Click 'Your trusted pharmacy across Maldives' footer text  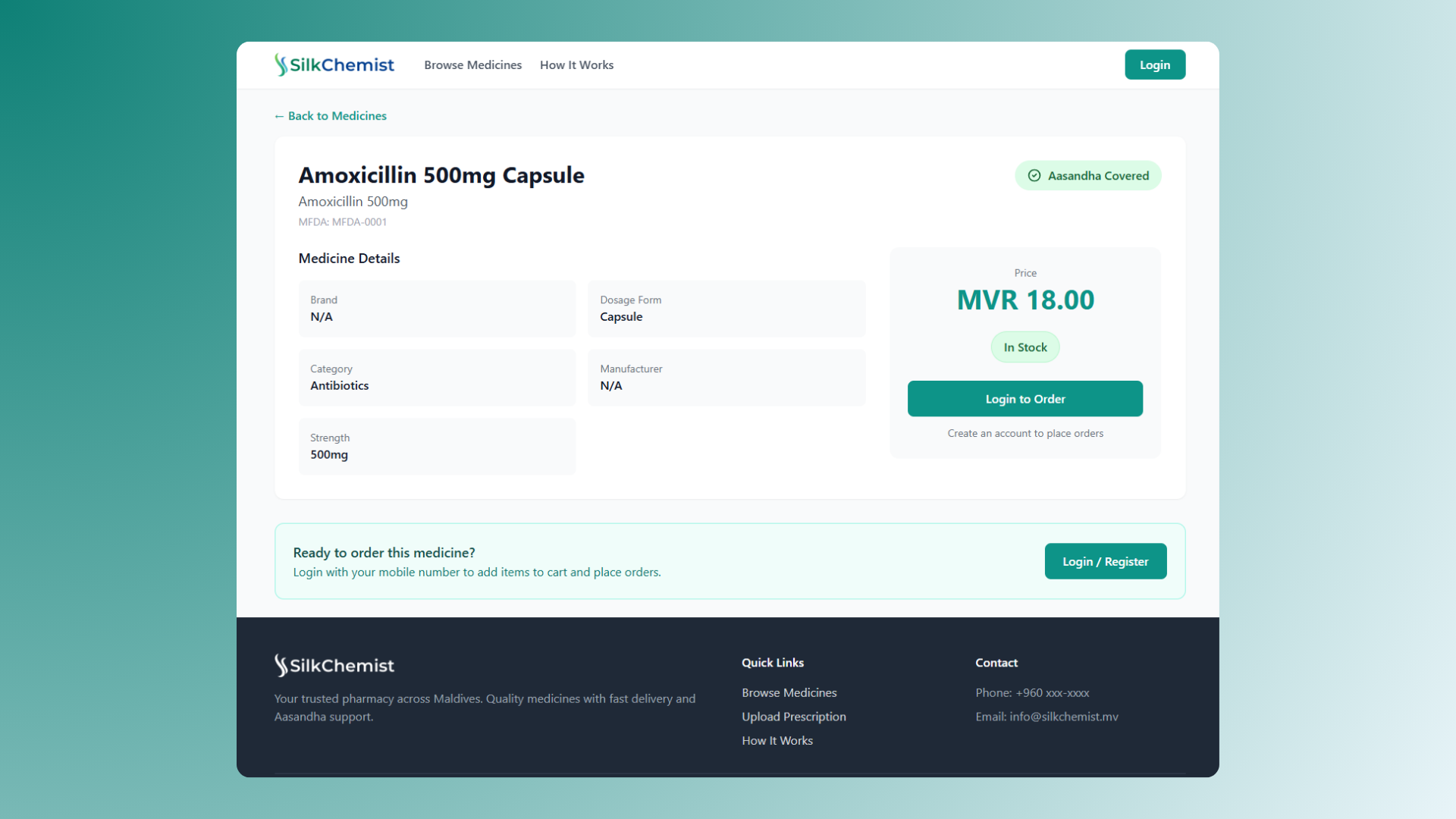tap(485, 708)
